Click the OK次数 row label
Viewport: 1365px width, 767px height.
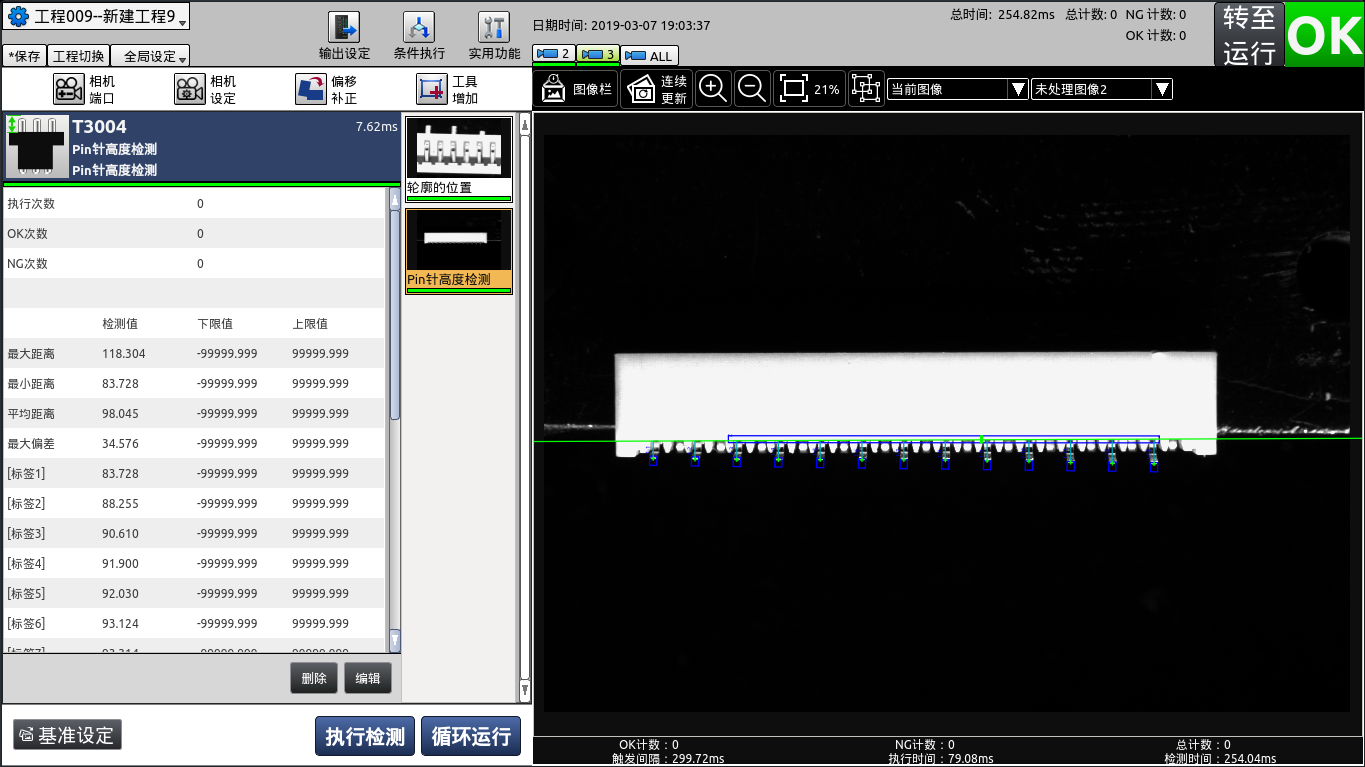point(27,234)
